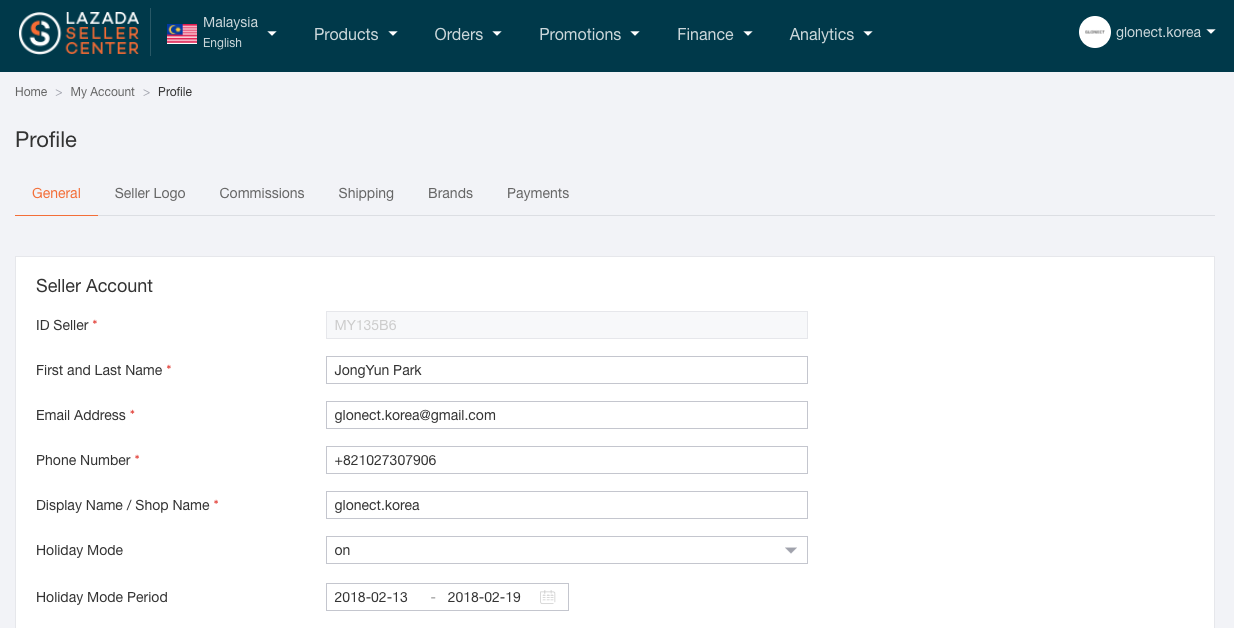Open the Finance menu

coord(715,34)
